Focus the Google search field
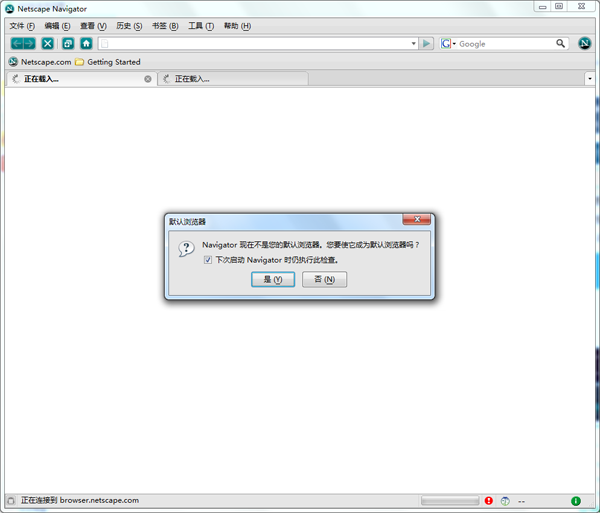This screenshot has width=600, height=513. 506,44
